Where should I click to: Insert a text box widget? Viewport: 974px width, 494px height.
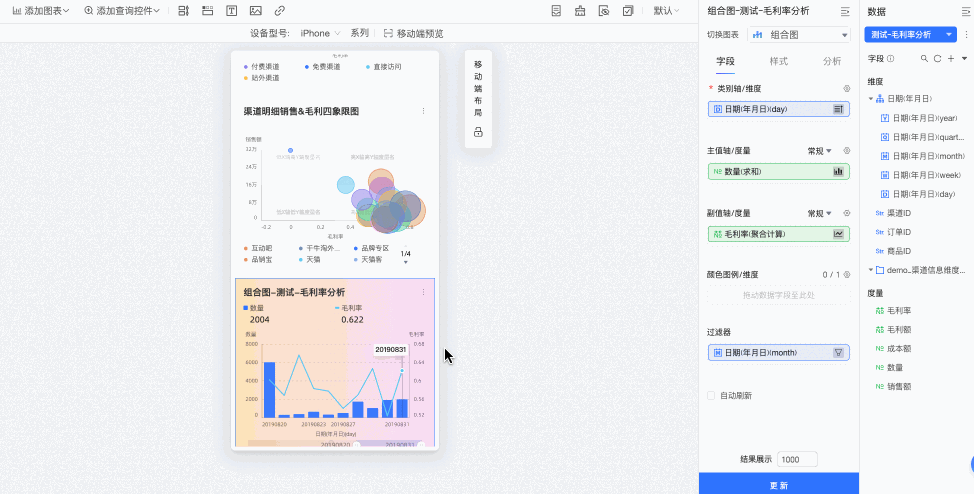231,11
